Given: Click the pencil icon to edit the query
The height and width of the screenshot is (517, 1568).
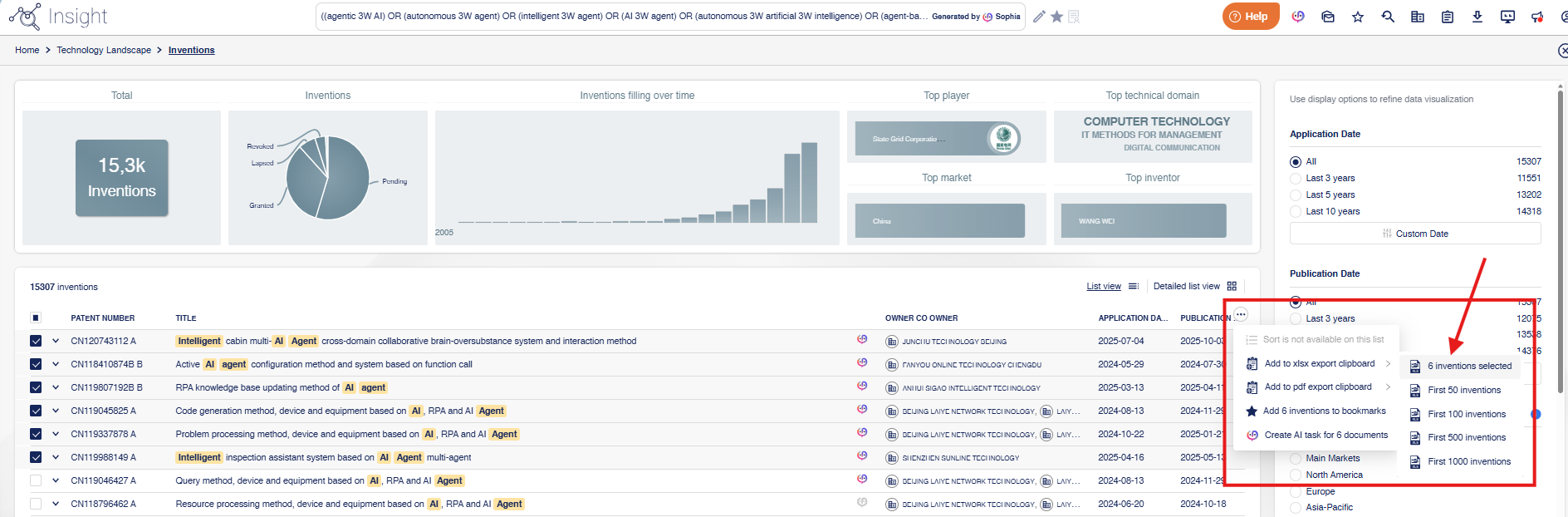Looking at the screenshot, I should [x=1039, y=17].
